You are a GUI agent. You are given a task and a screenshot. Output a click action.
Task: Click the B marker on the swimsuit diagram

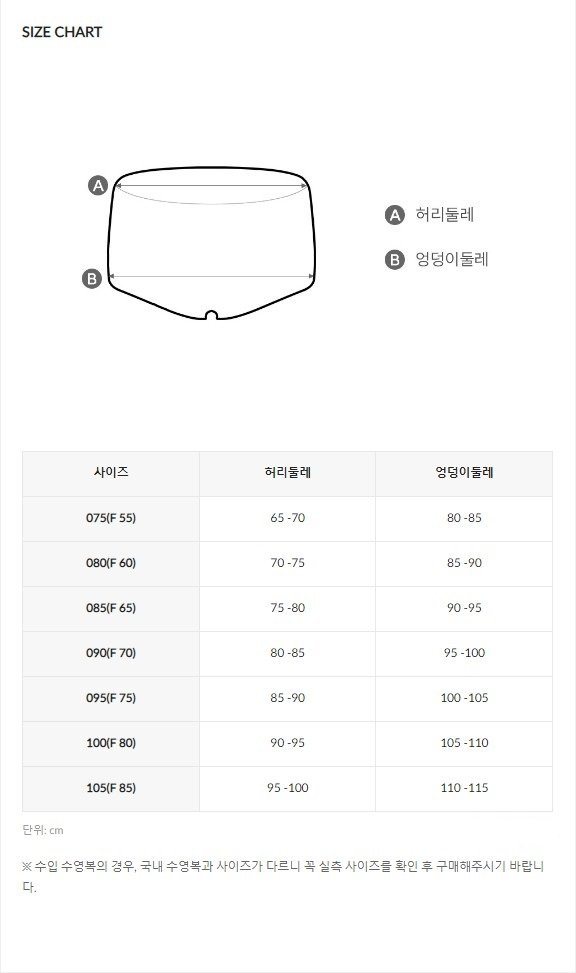[x=92, y=278]
